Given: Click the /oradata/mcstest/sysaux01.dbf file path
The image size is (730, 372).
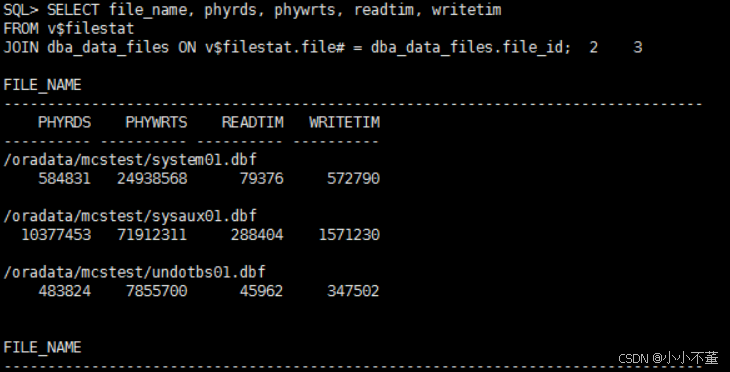Looking at the screenshot, I should click(x=130, y=216).
